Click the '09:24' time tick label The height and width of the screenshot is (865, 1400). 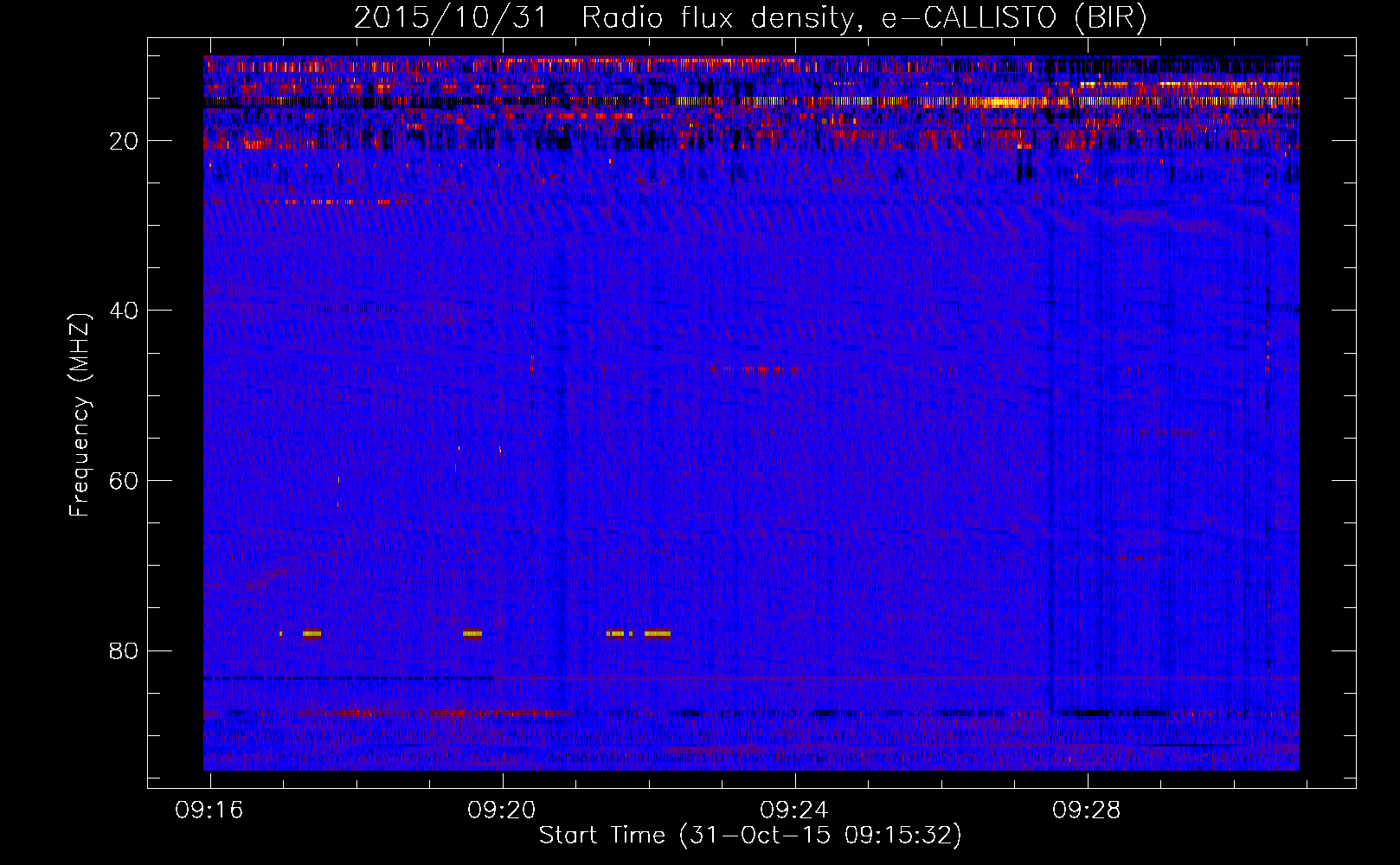[x=794, y=811]
